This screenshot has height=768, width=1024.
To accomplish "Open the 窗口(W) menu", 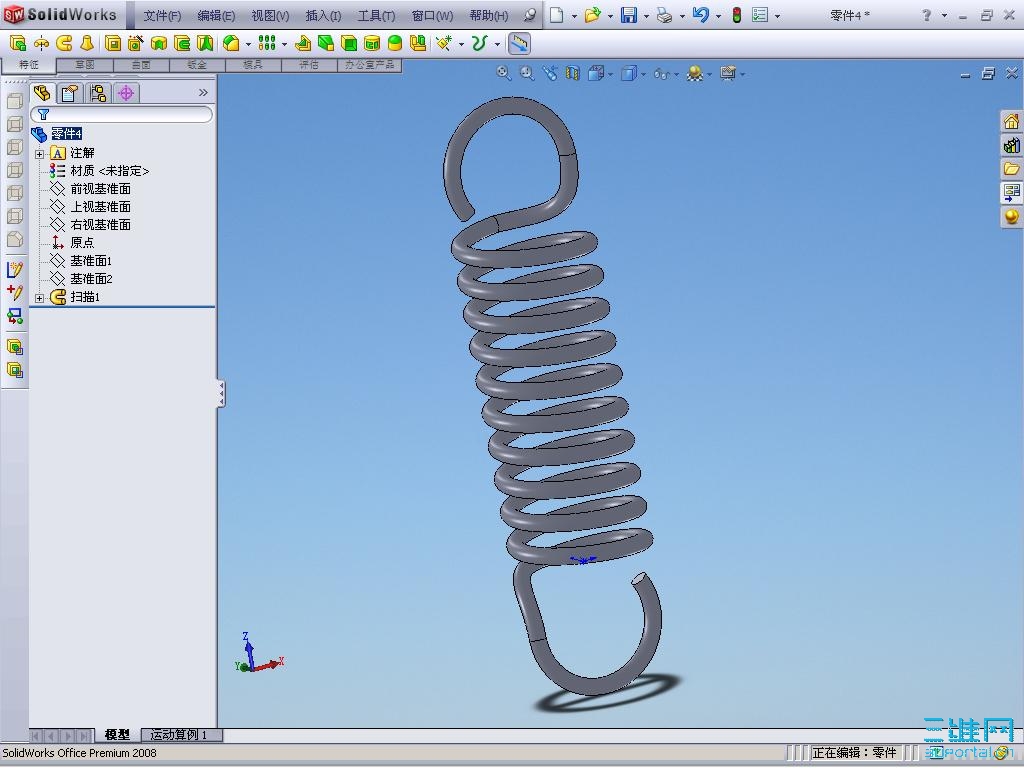I will (x=432, y=16).
